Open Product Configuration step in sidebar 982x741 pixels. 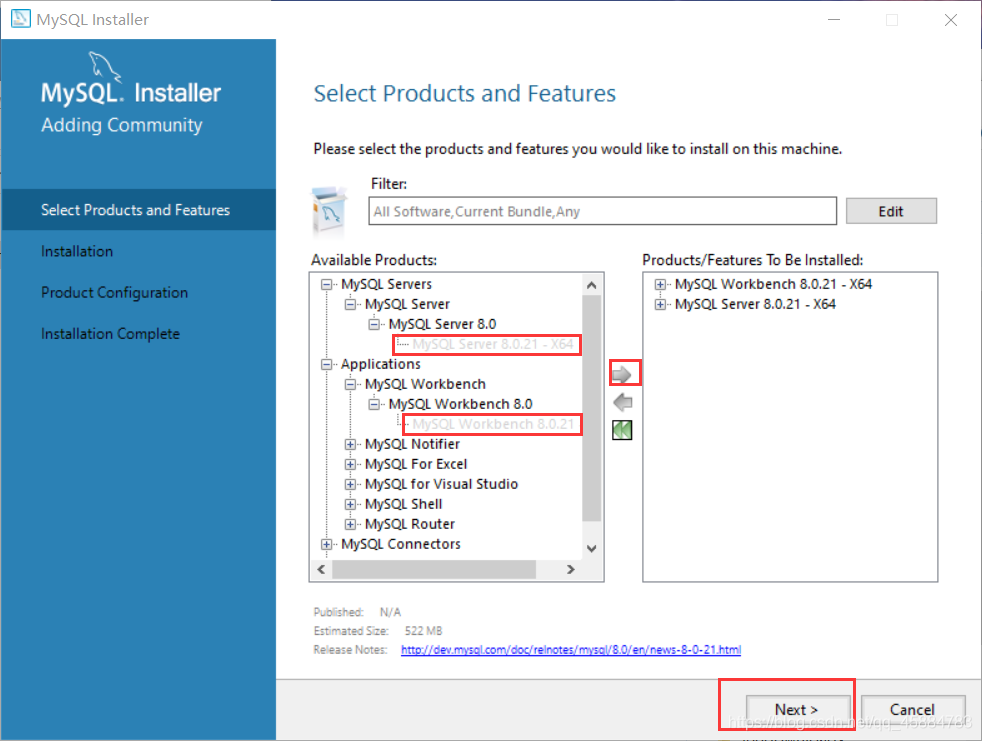point(115,293)
